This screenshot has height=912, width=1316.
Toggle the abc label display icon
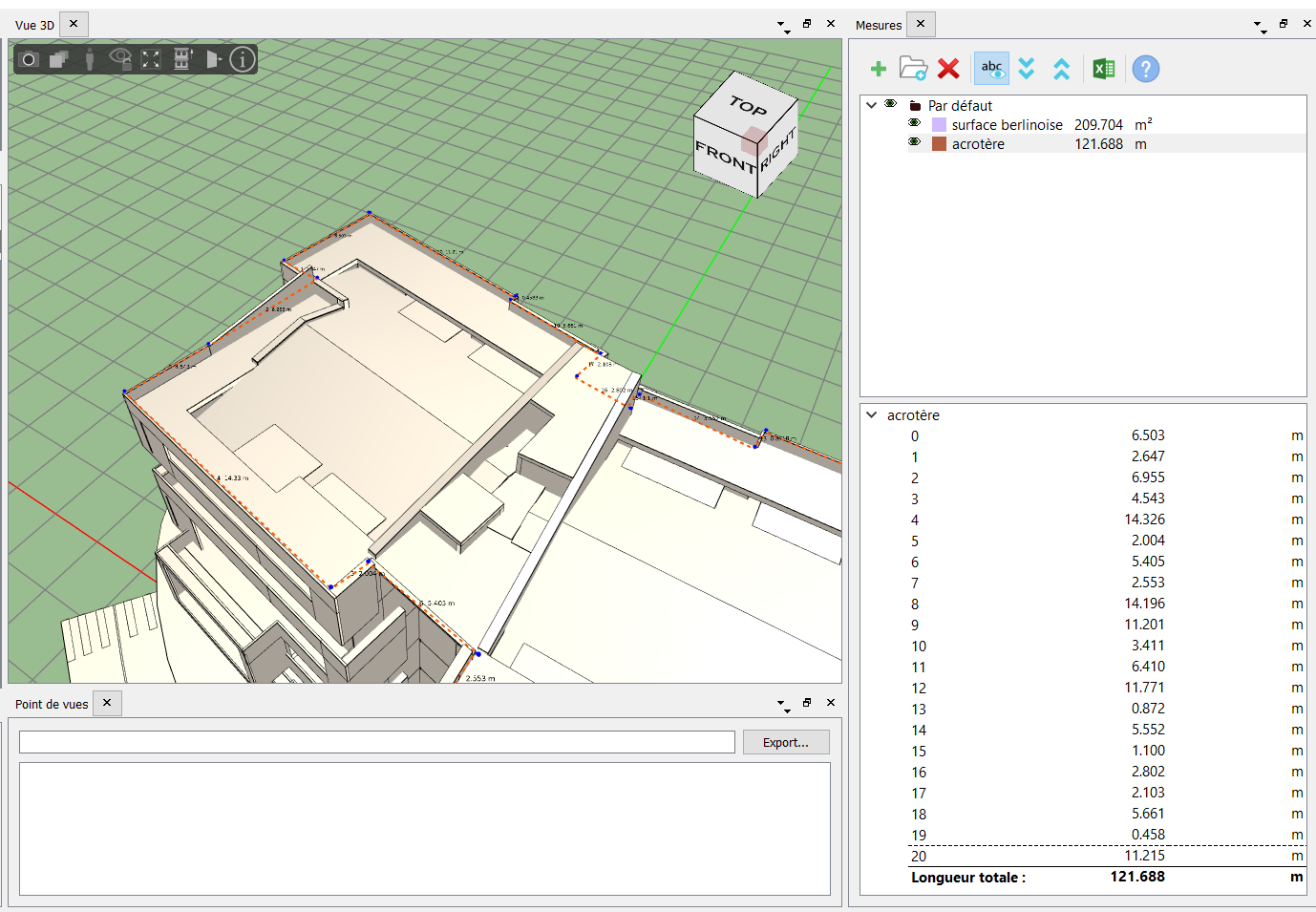(x=991, y=69)
